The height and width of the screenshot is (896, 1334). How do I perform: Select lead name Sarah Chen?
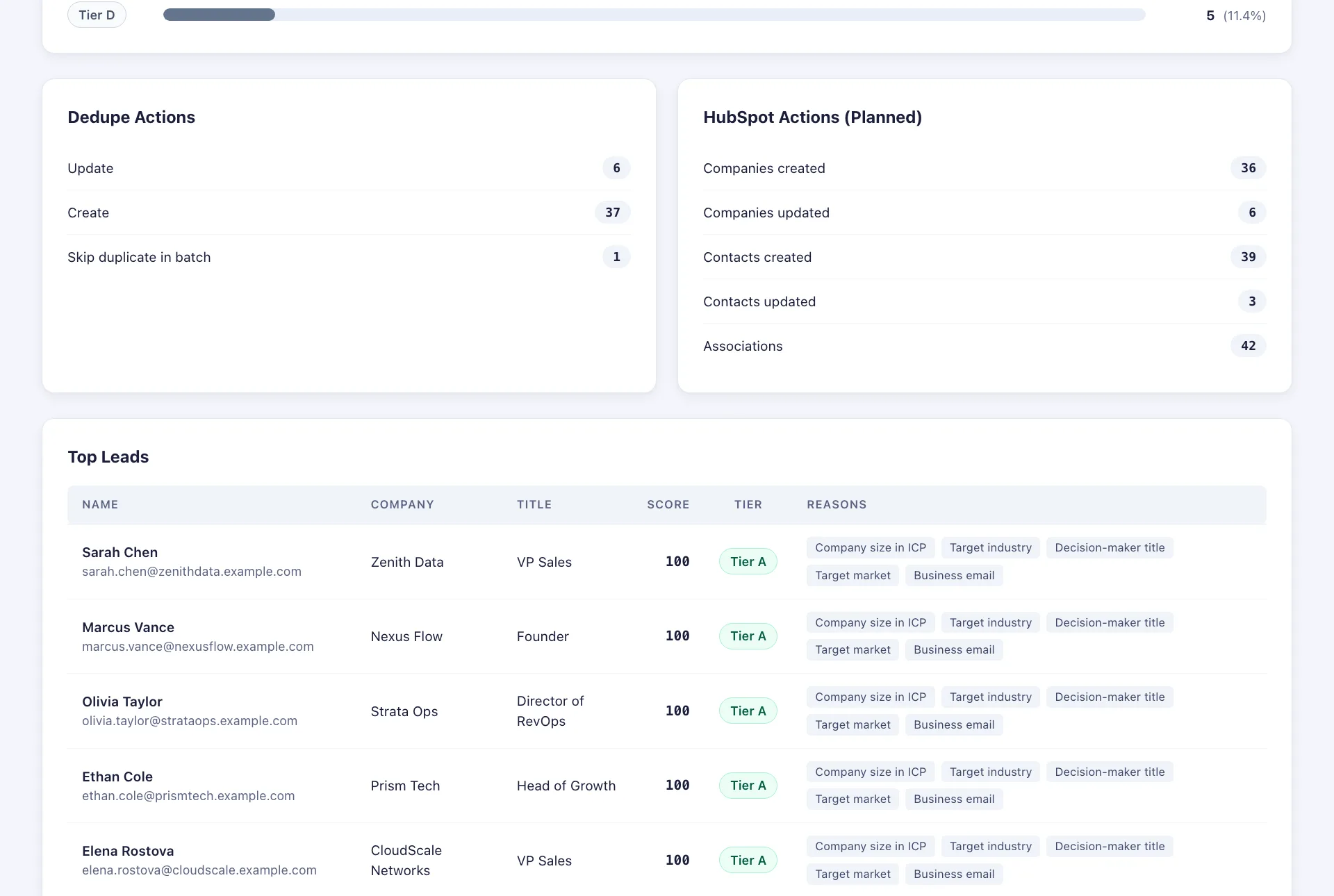click(120, 552)
